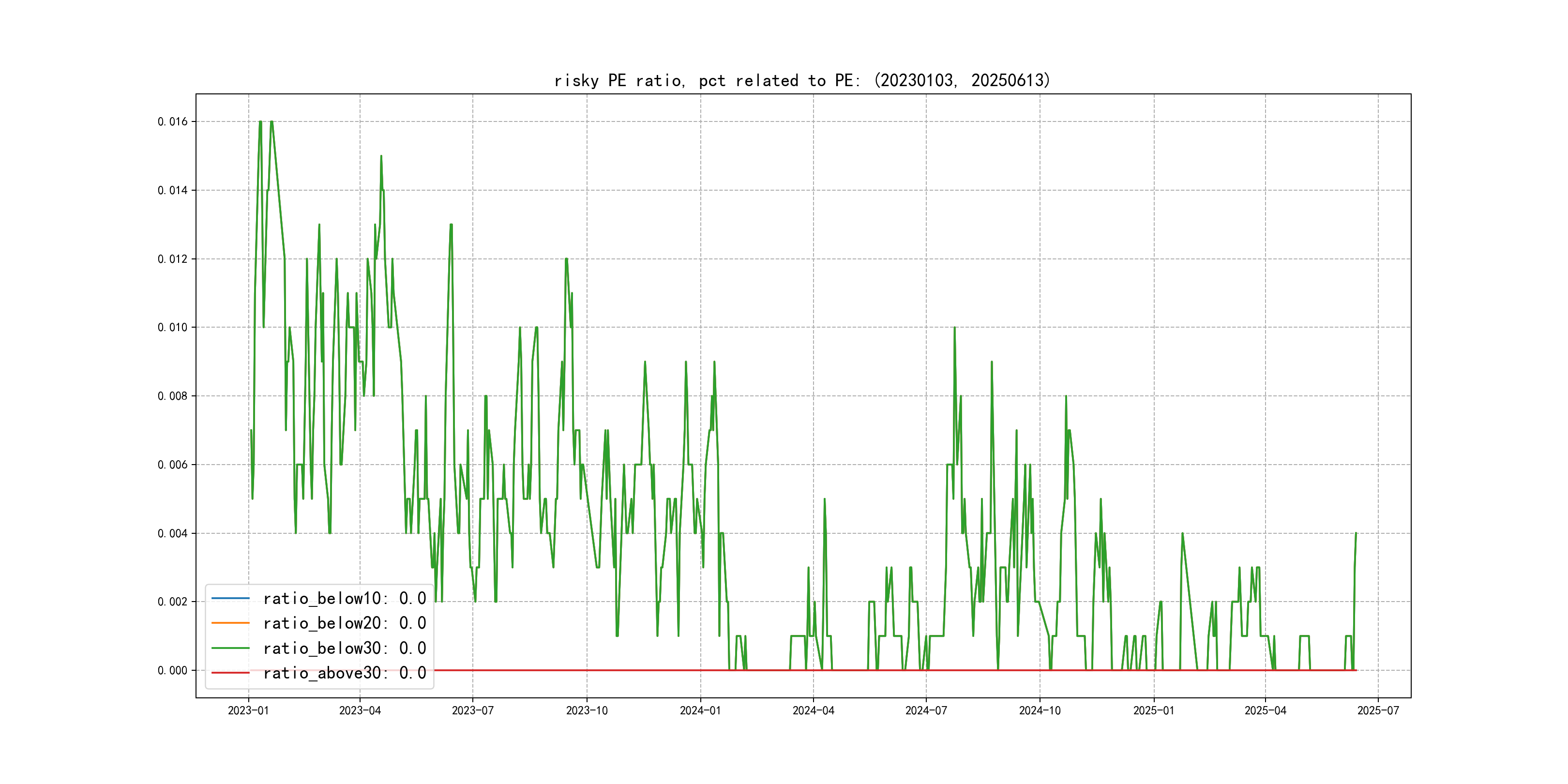The height and width of the screenshot is (784, 1568).
Task: Click the 0.006 y-axis tick label
Action: pos(172,465)
